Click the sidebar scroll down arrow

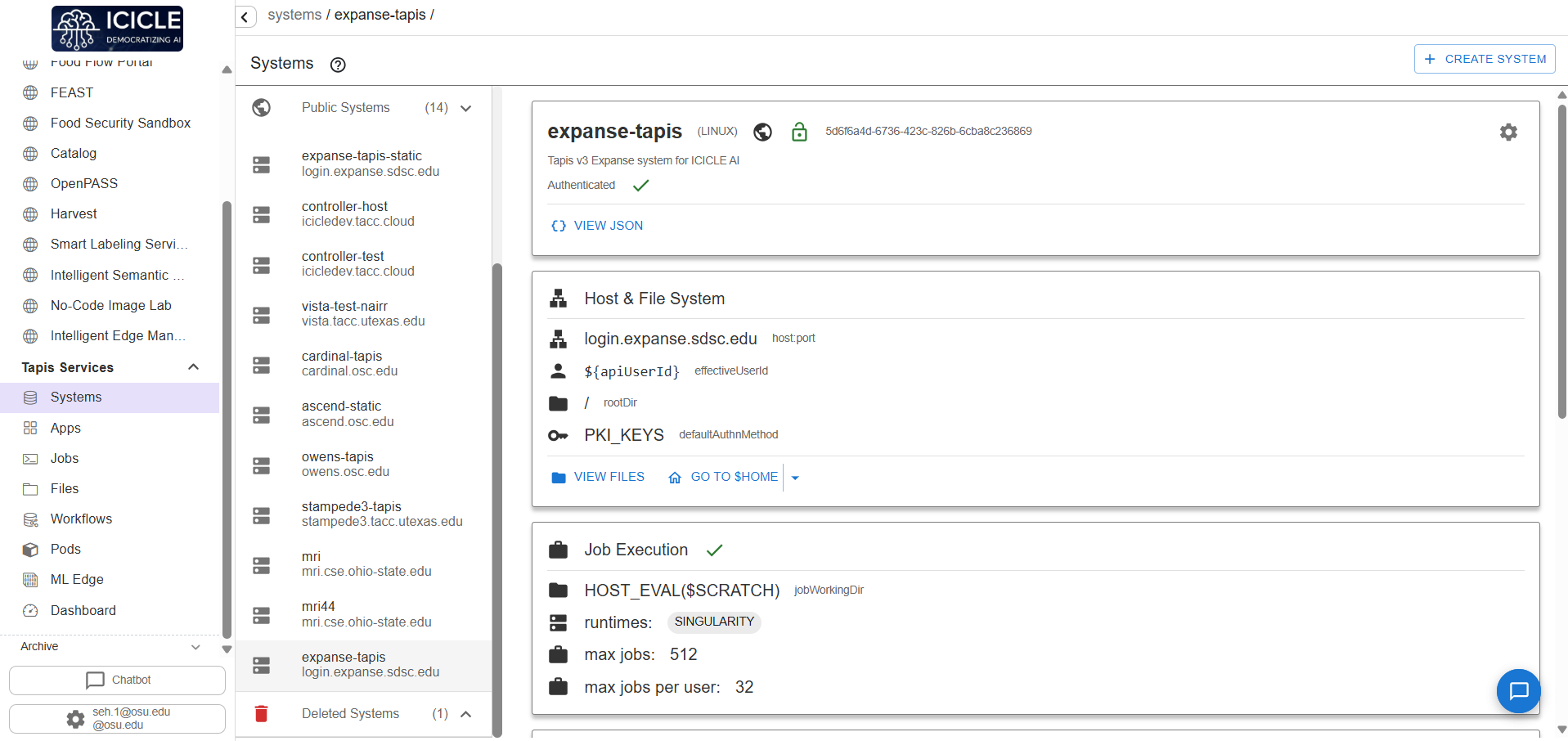[x=227, y=649]
